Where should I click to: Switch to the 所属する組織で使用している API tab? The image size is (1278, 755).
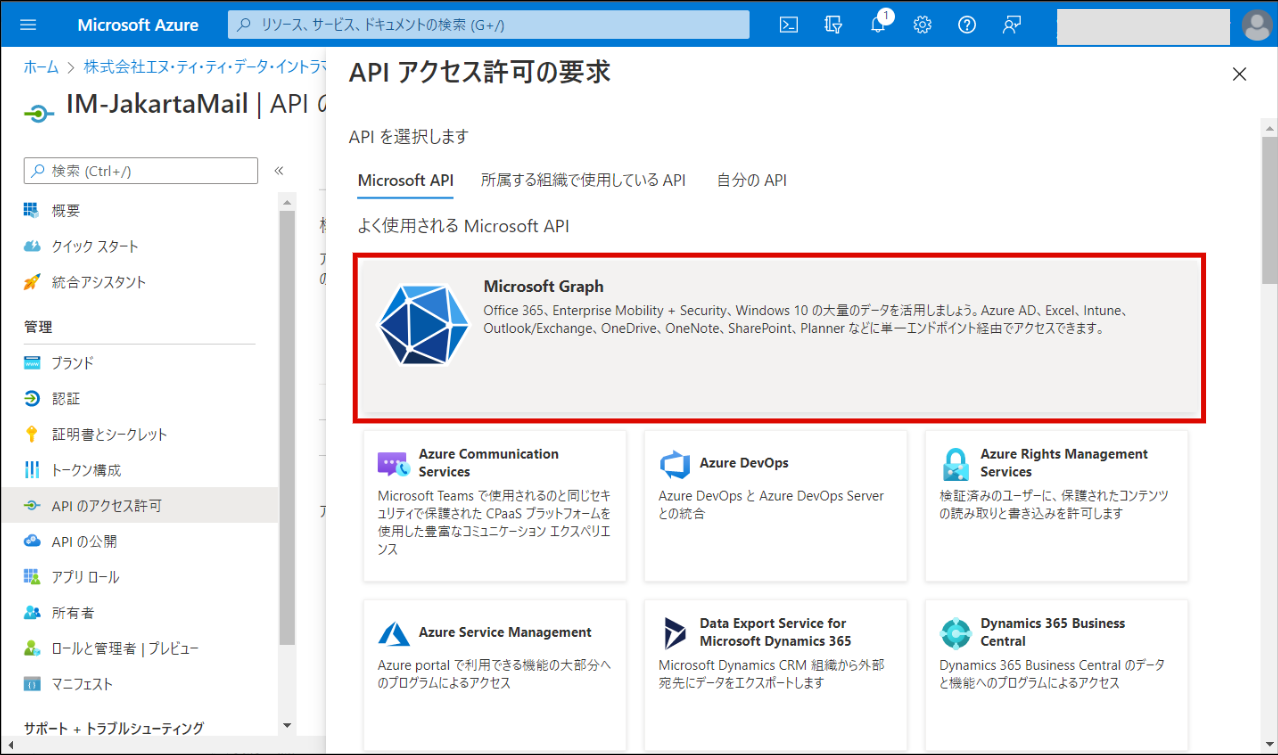point(583,180)
